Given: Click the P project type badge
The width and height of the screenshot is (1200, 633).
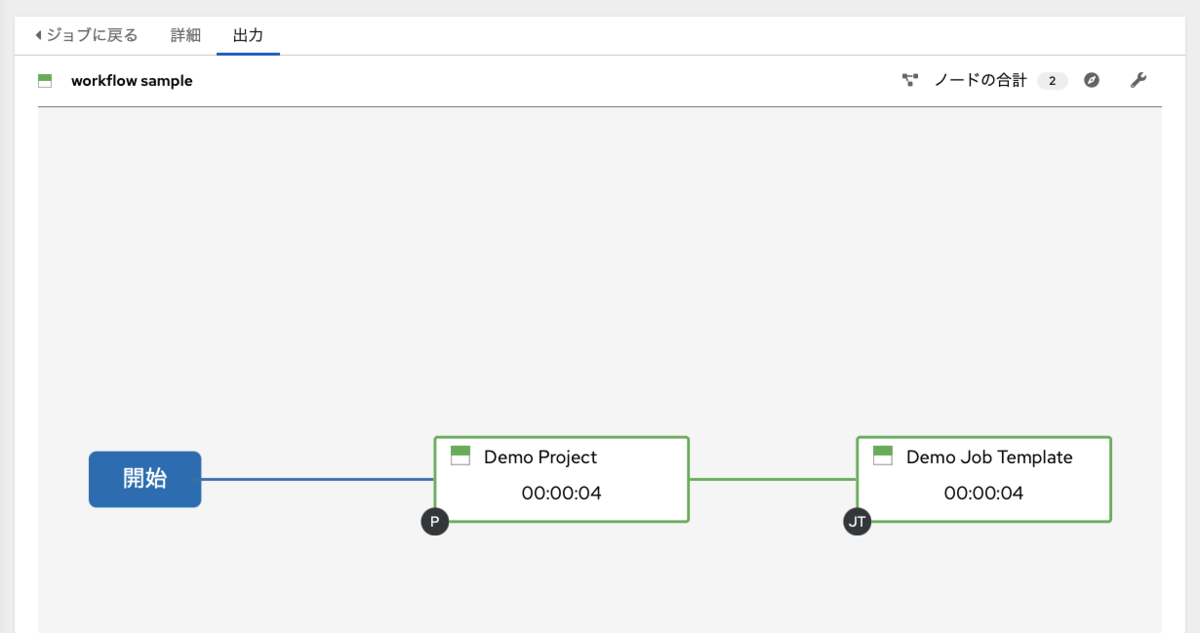Looking at the screenshot, I should [x=434, y=522].
